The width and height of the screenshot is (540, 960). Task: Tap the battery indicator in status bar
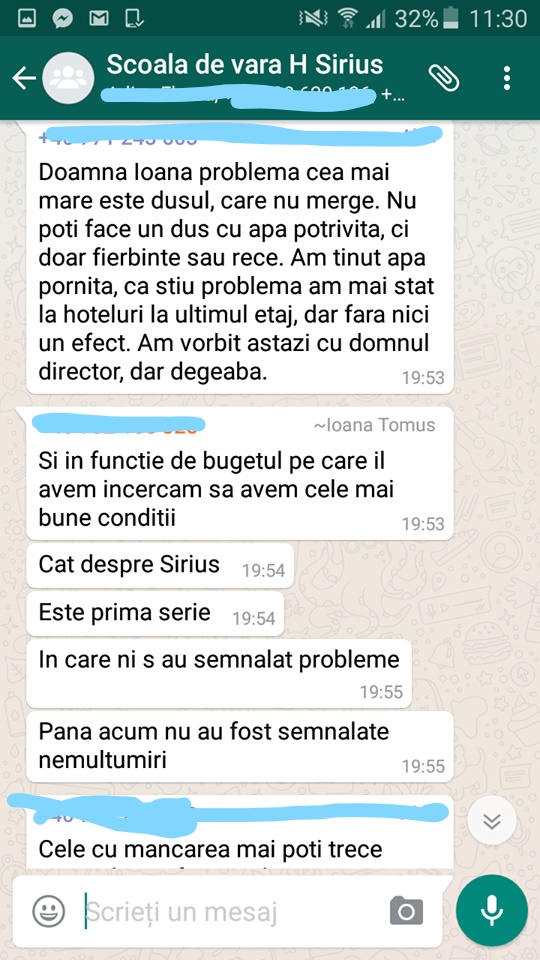point(452,18)
